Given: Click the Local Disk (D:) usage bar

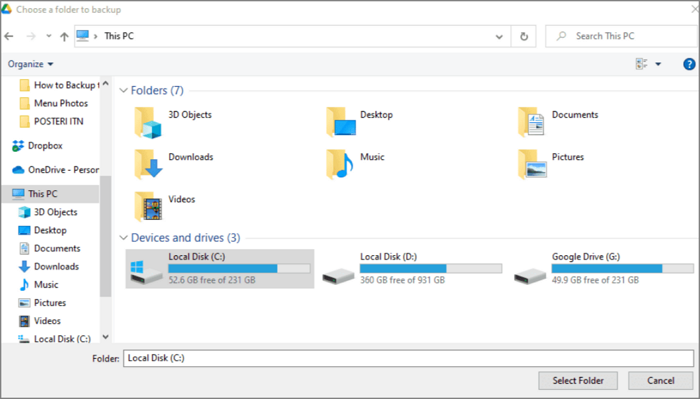Looking at the screenshot, I should 431,268.
